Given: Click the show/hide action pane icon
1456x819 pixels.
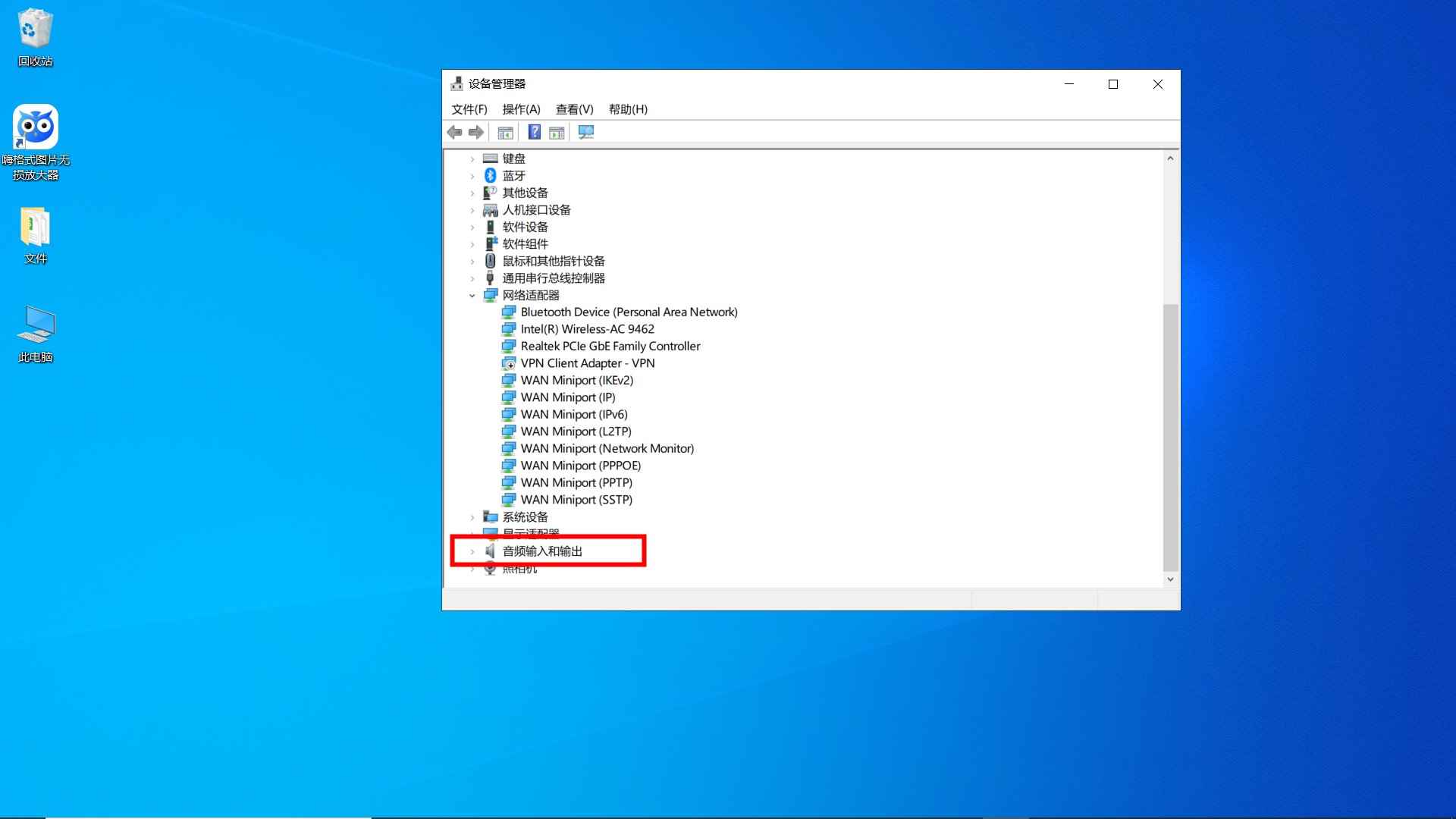Looking at the screenshot, I should pos(557,133).
